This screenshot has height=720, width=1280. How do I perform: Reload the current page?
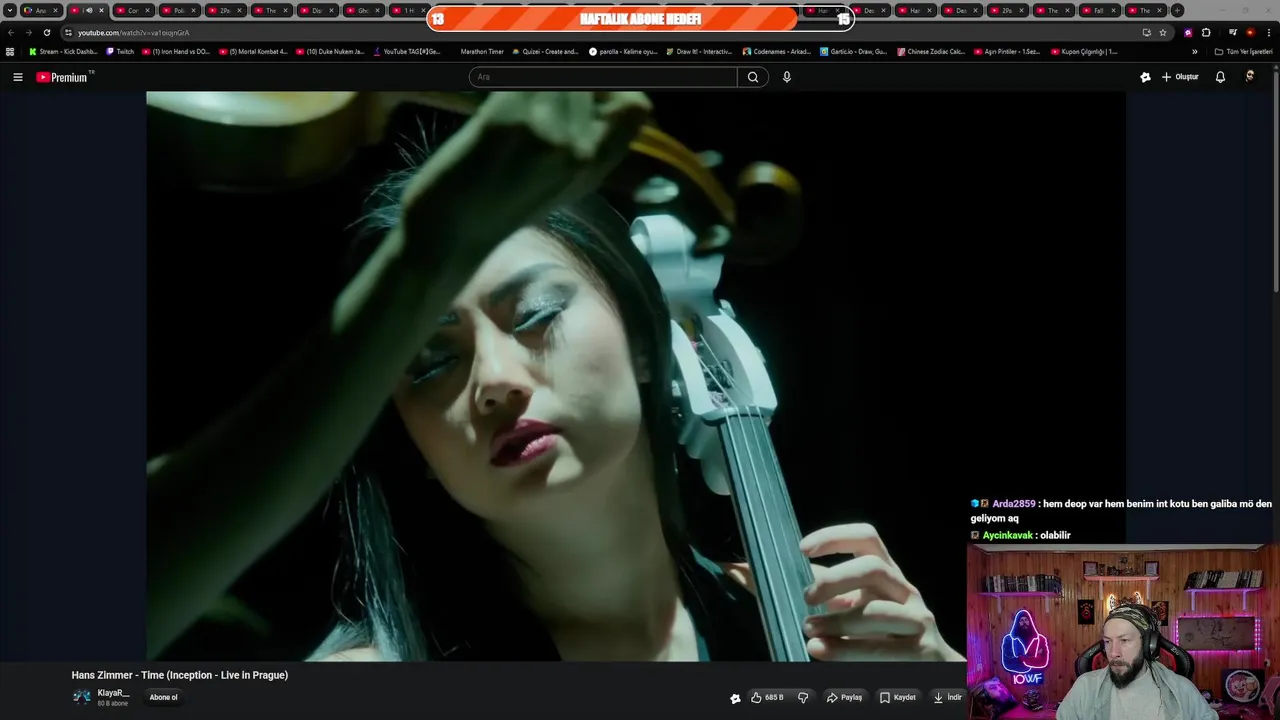tap(46, 32)
